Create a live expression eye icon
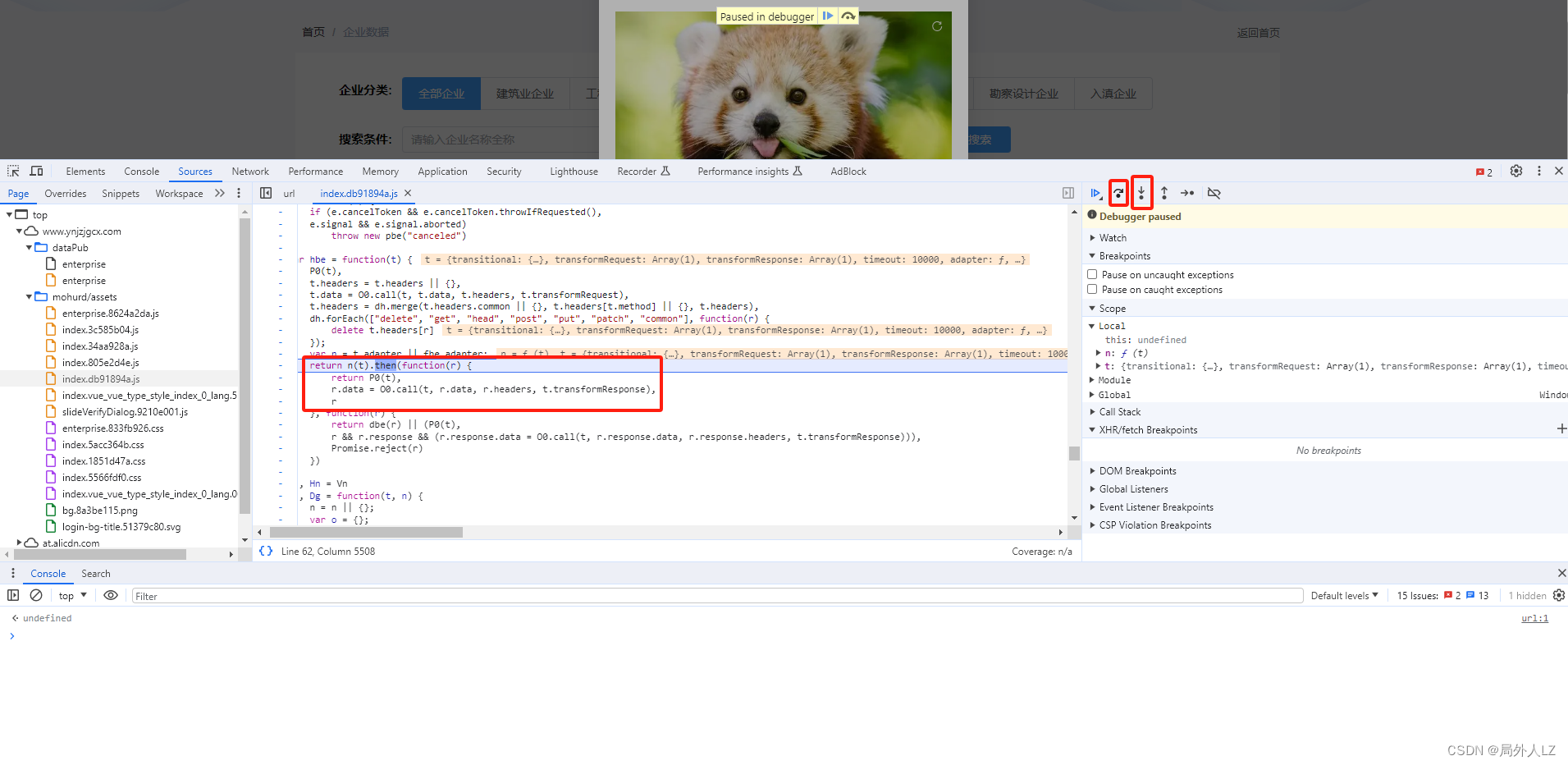The height and width of the screenshot is (765, 1568). (x=111, y=595)
